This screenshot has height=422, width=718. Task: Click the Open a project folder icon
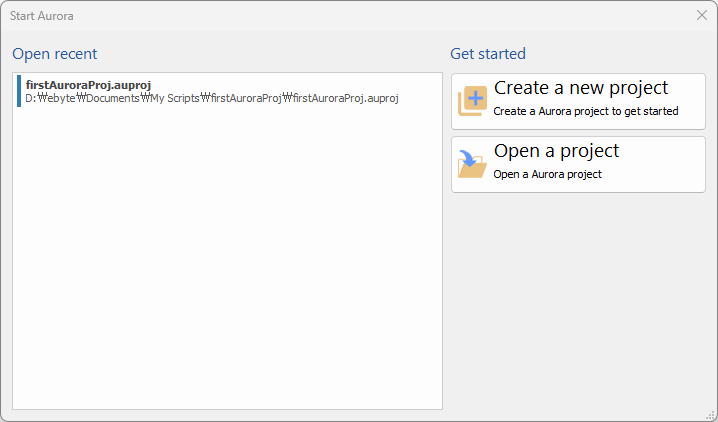(x=472, y=164)
